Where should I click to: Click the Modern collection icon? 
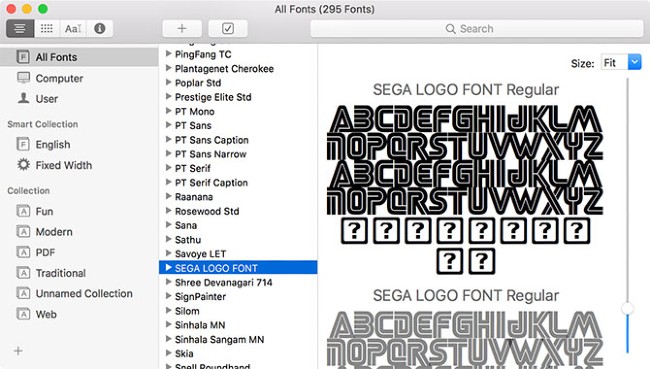(x=23, y=231)
